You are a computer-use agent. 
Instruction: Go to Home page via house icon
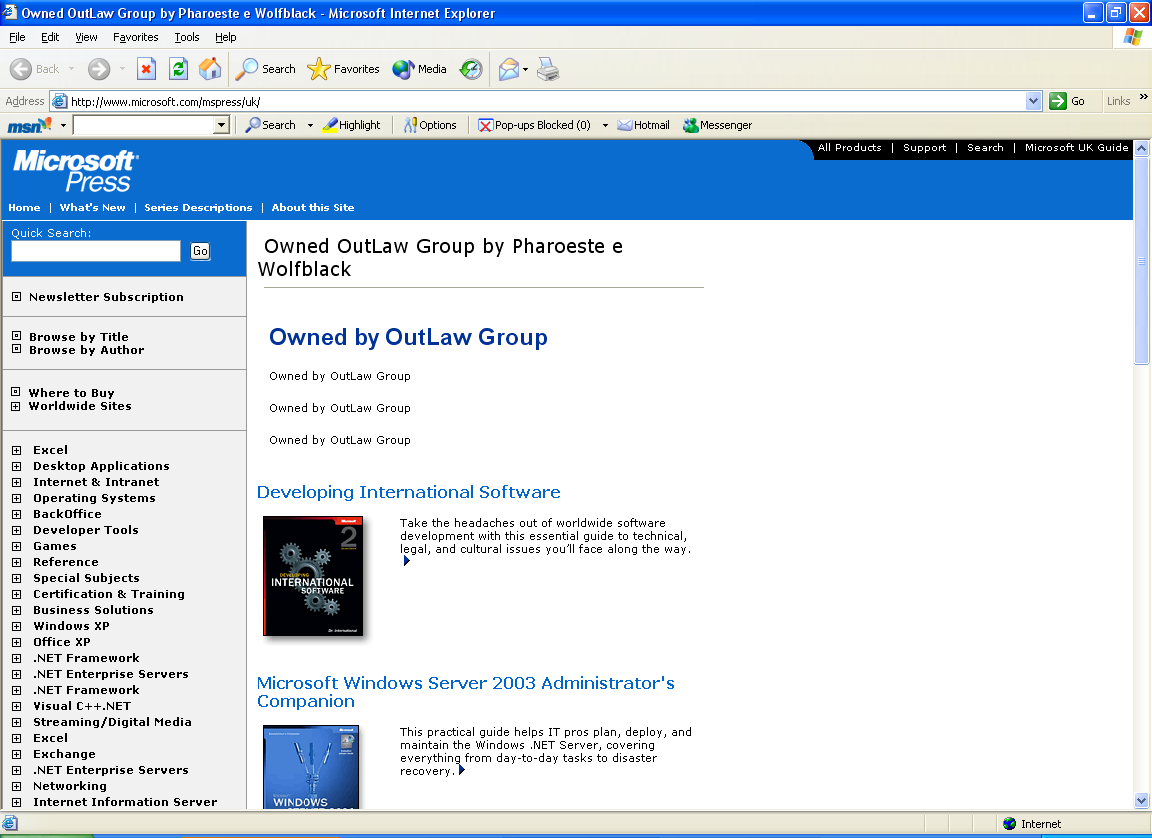click(210, 69)
